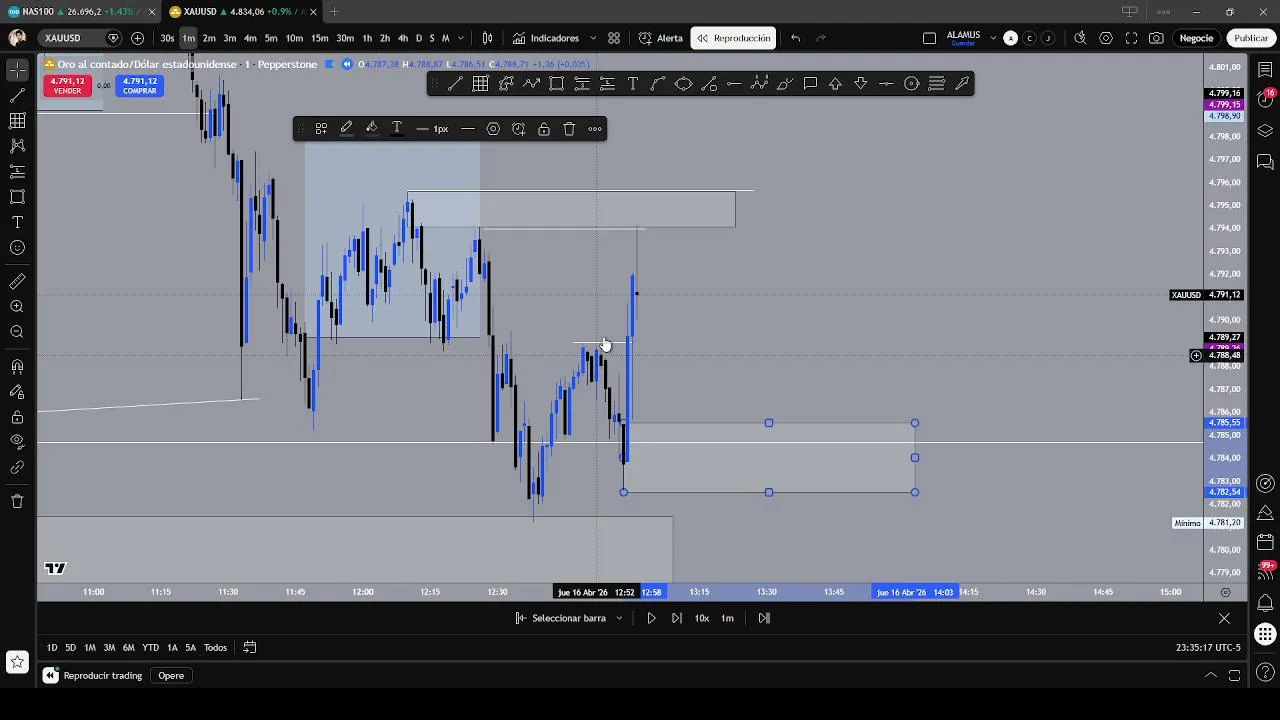1280x720 pixels.
Task: Select the callout comment tool in favorites toolbar
Action: point(810,84)
